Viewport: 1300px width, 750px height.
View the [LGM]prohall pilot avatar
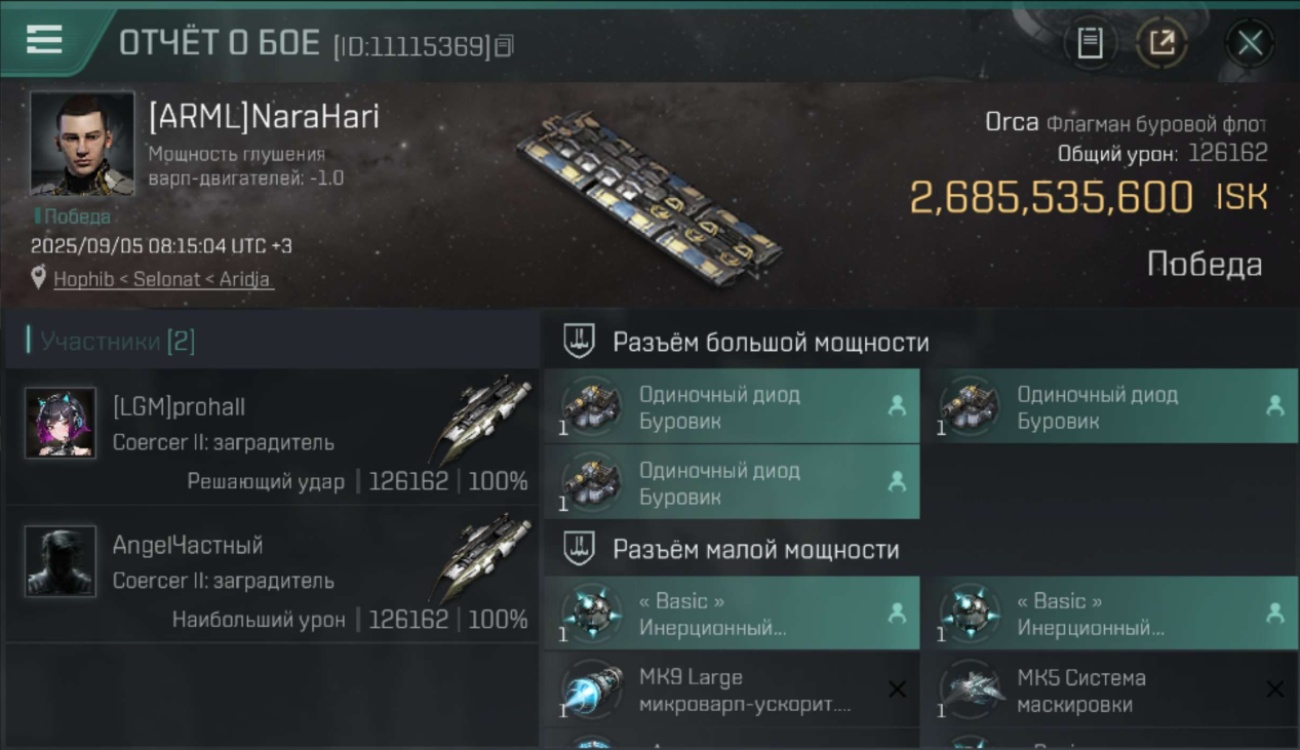click(x=60, y=423)
